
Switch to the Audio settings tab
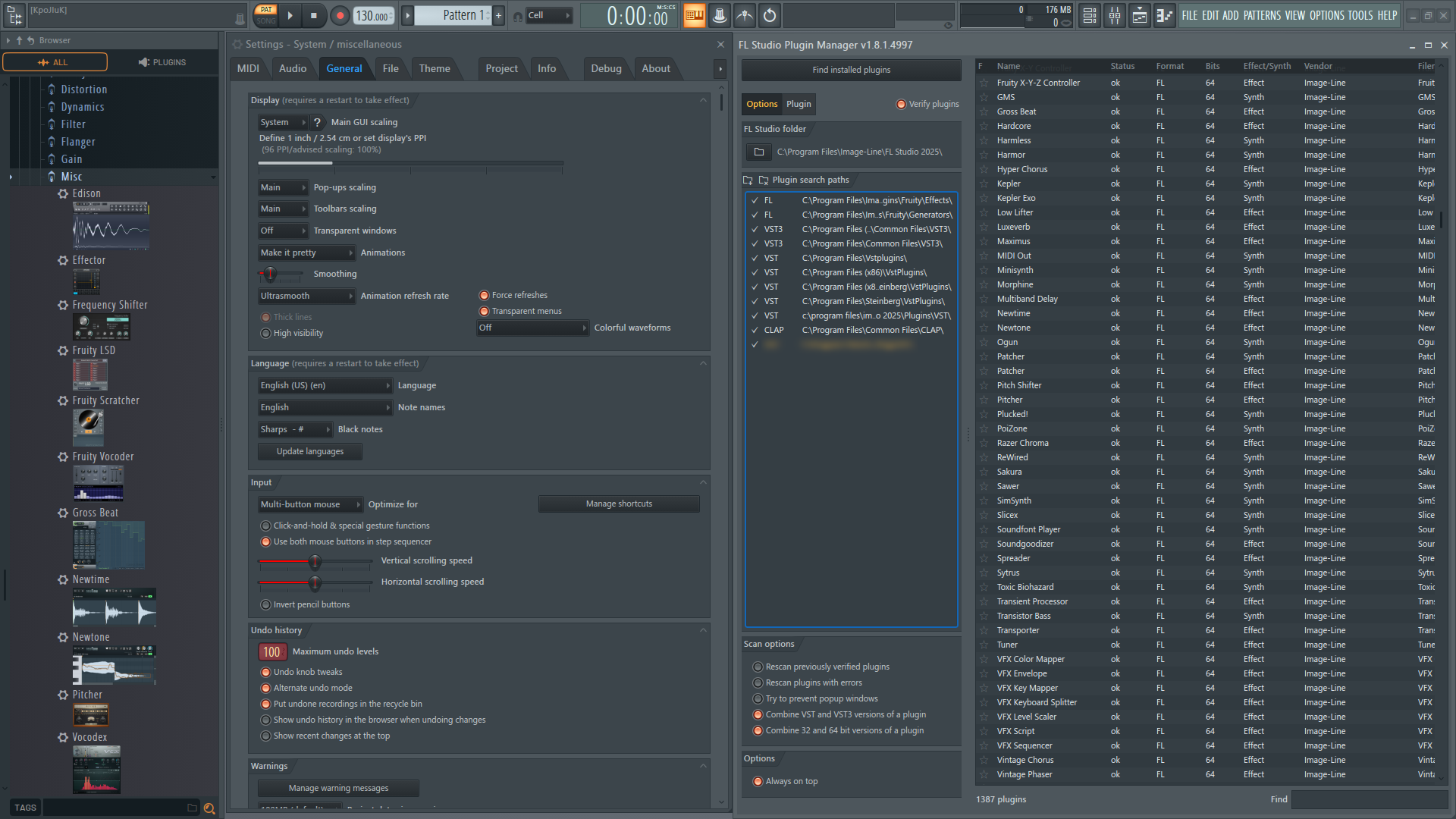(292, 68)
